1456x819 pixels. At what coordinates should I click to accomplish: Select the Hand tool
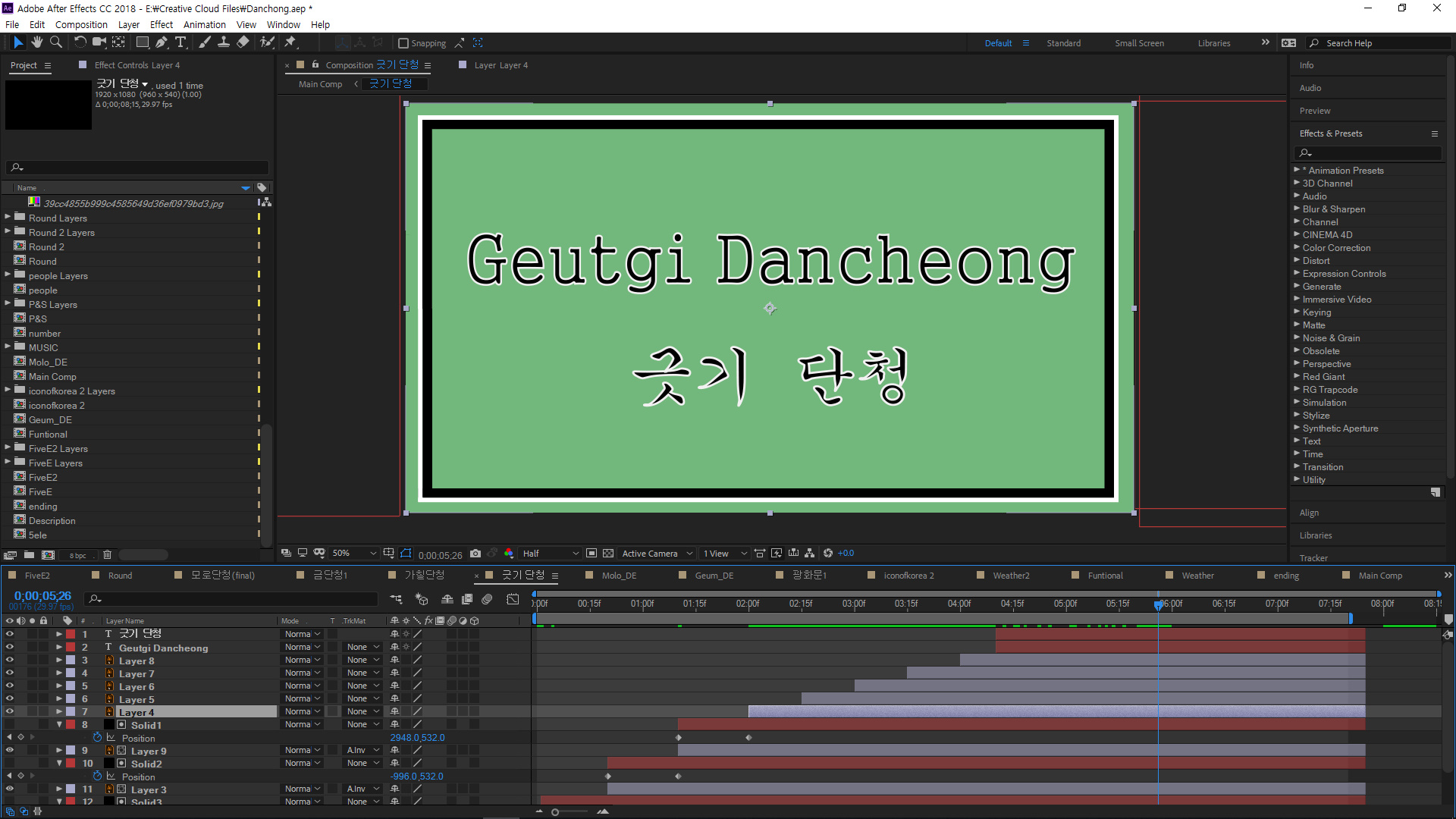(36, 42)
